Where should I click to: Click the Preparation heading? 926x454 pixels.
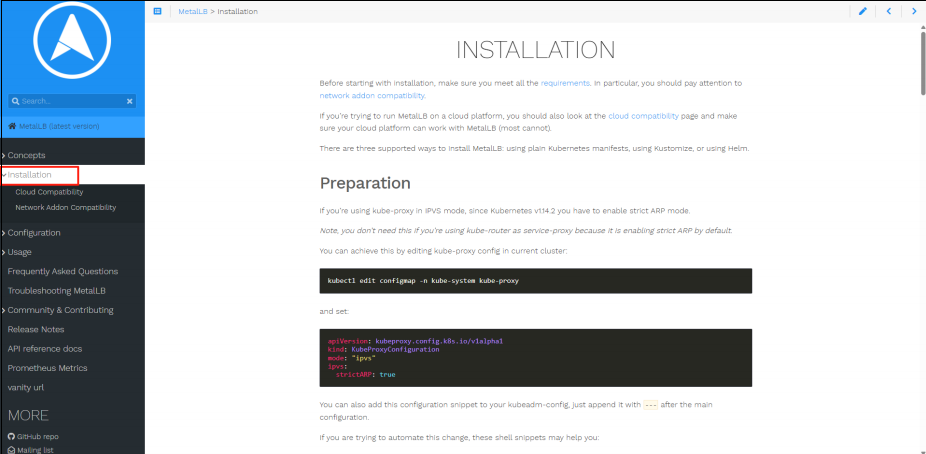point(365,183)
